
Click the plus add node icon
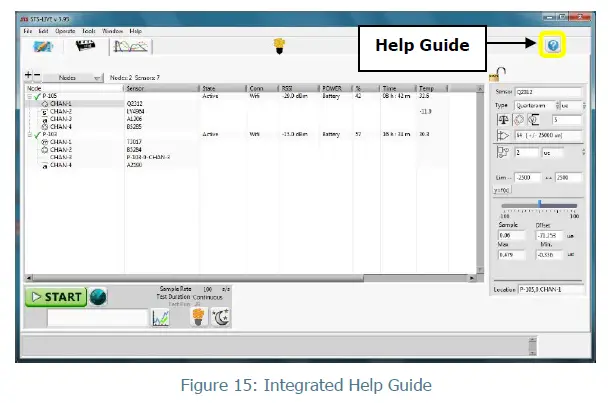(28, 75)
